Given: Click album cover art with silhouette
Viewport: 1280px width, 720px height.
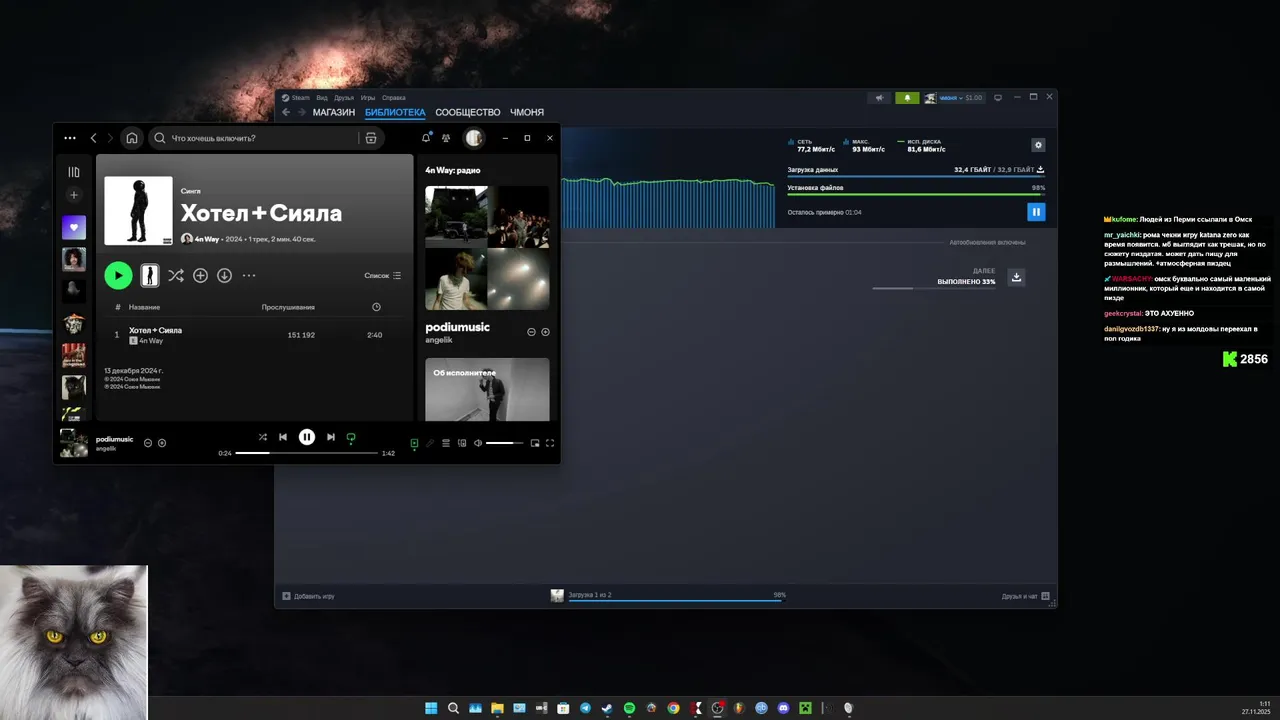Looking at the screenshot, I should (x=137, y=211).
